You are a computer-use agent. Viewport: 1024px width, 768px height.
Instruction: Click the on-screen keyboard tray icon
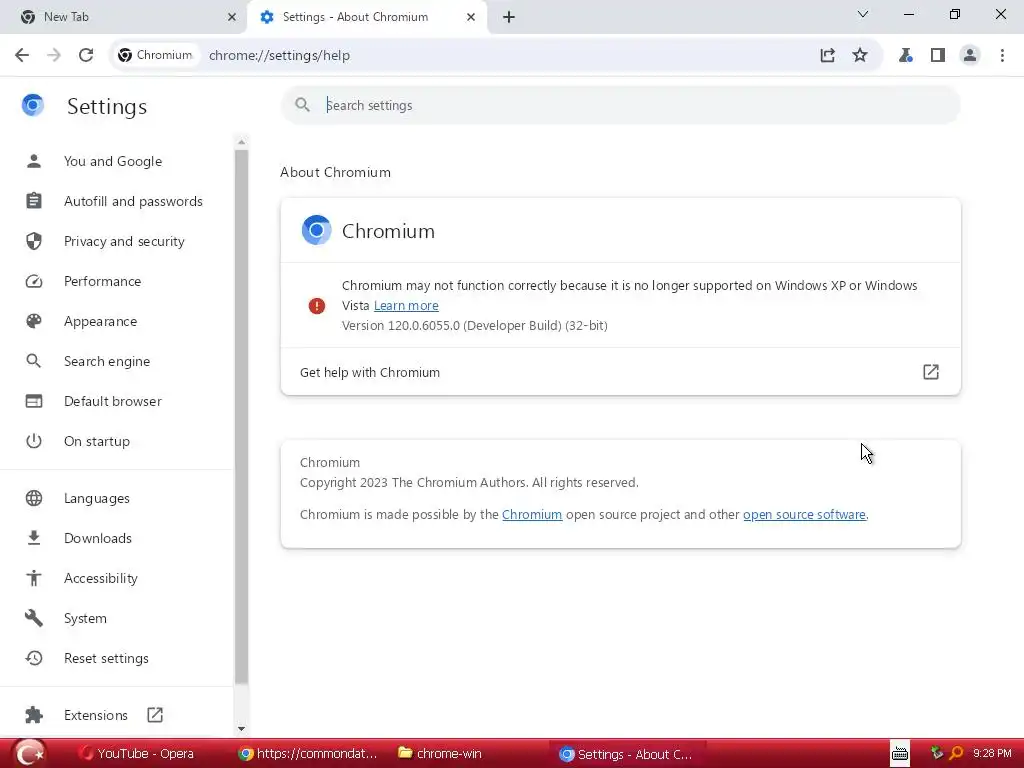(x=900, y=754)
